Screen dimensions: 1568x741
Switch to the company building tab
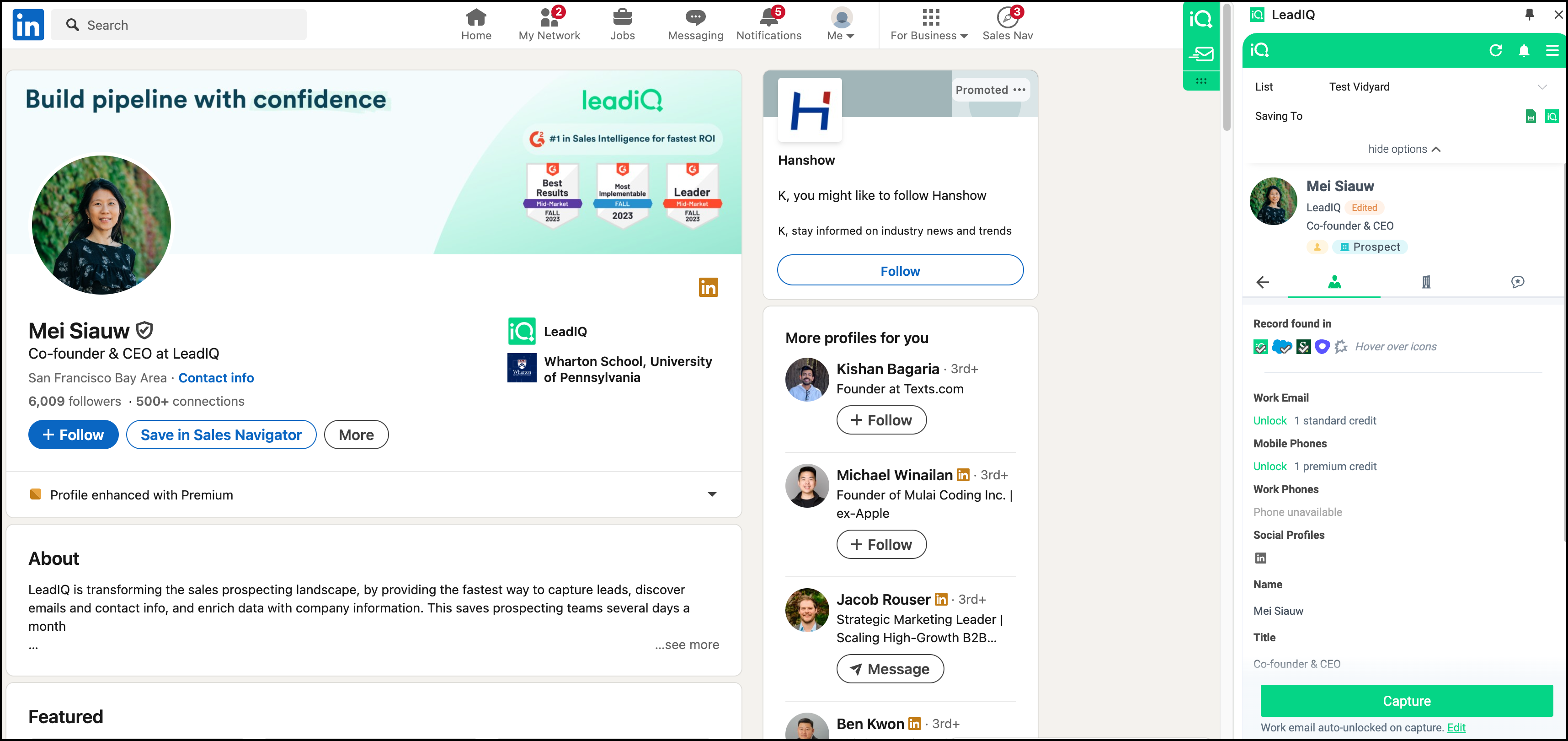[x=1425, y=282]
